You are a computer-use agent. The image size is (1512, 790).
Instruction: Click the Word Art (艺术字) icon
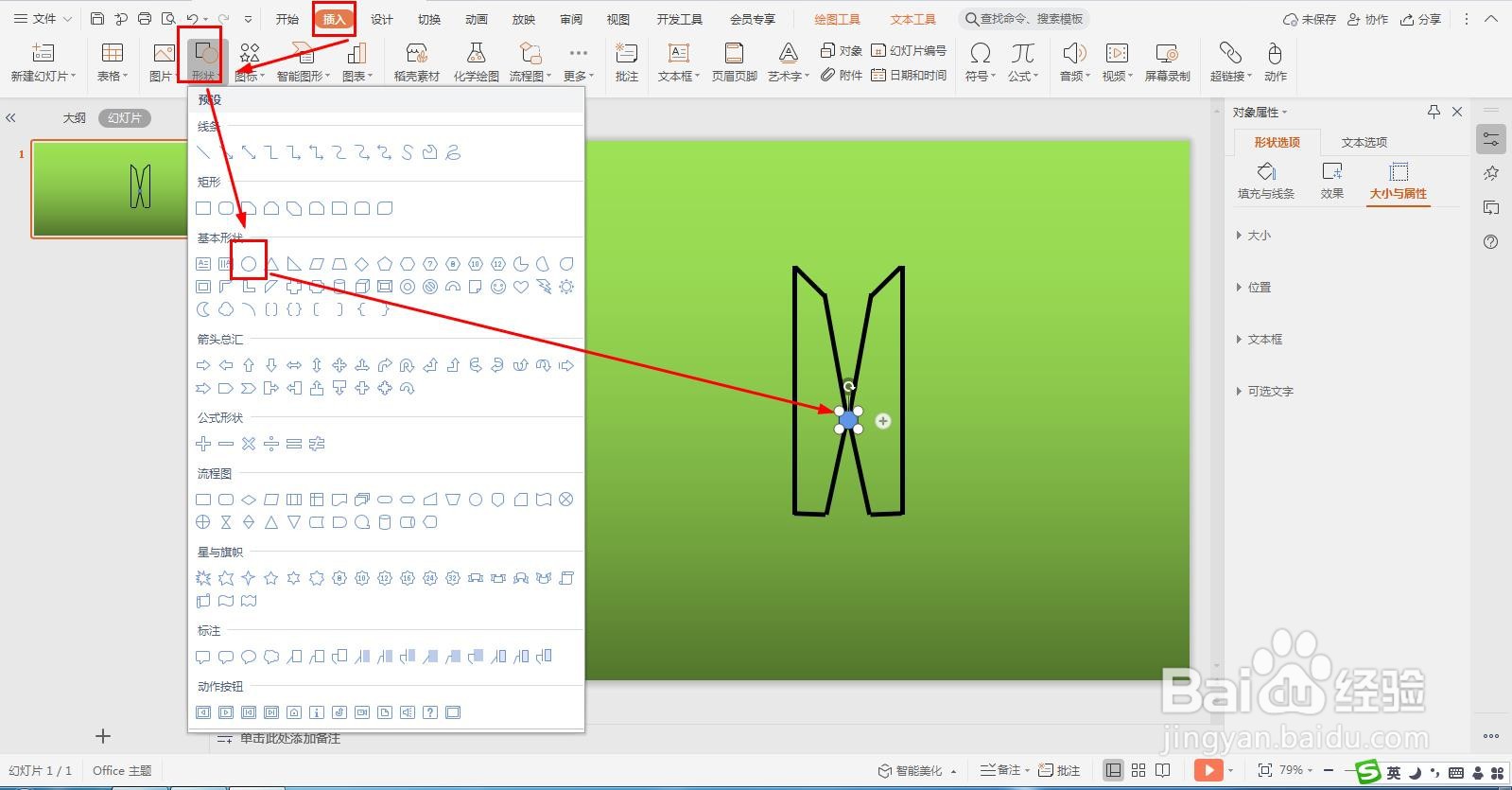coord(788,54)
